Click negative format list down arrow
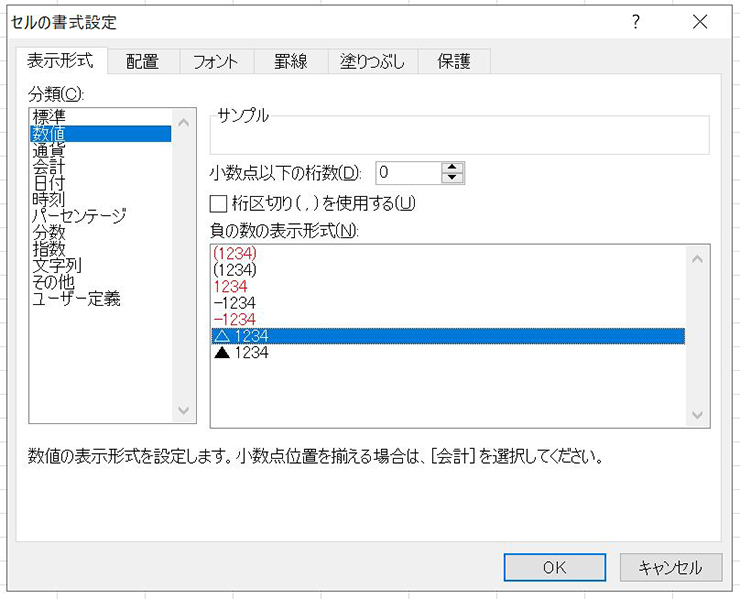The image size is (740, 599). [x=697, y=415]
